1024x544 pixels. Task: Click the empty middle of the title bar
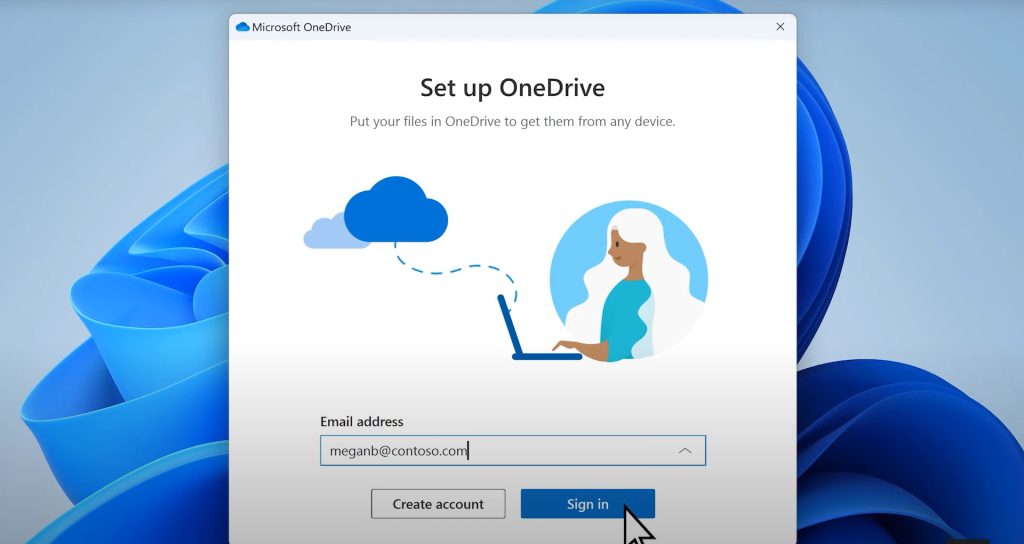coord(550,27)
